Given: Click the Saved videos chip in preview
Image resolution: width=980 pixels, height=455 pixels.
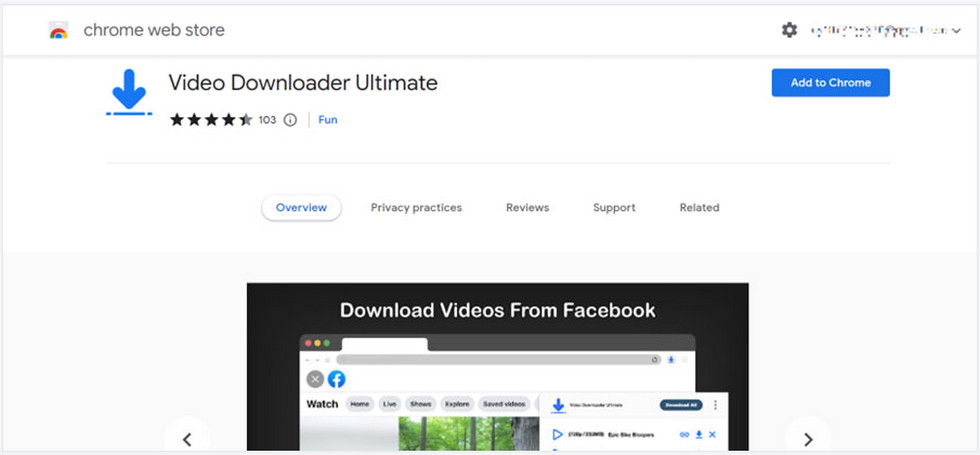Looking at the screenshot, I should tap(504, 404).
